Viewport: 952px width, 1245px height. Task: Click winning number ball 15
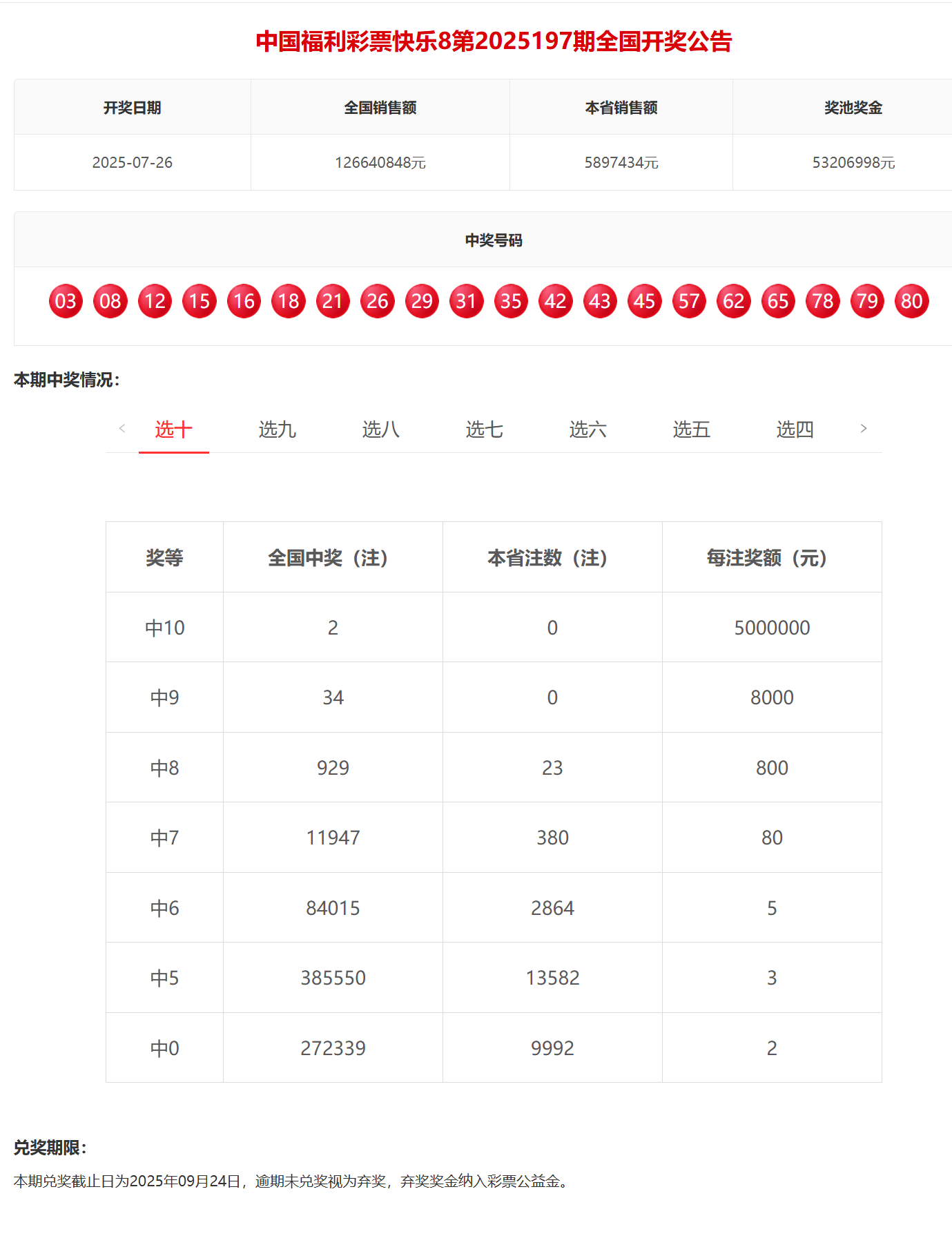(x=200, y=301)
